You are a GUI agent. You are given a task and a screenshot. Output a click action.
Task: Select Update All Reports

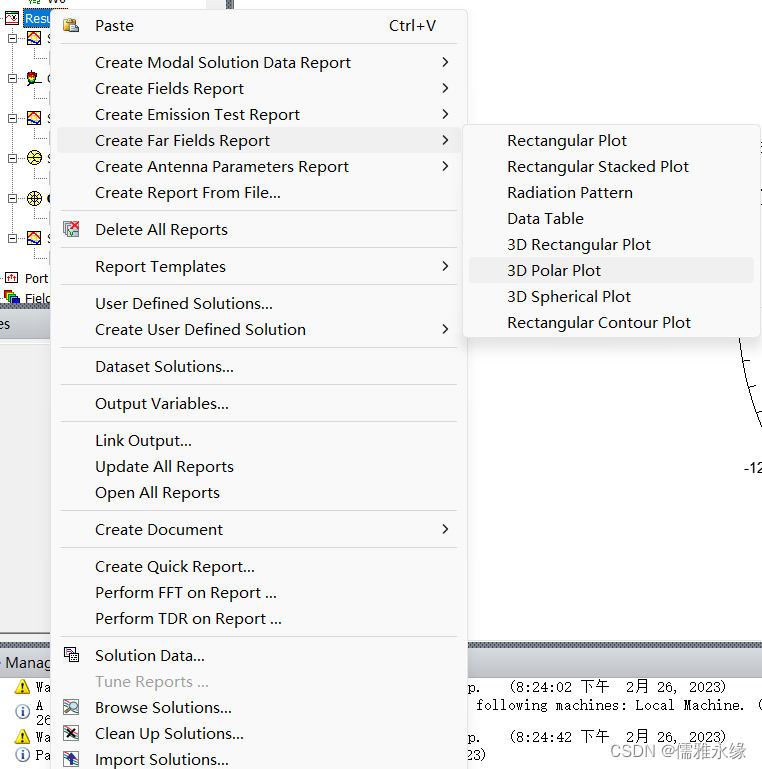click(x=259, y=466)
